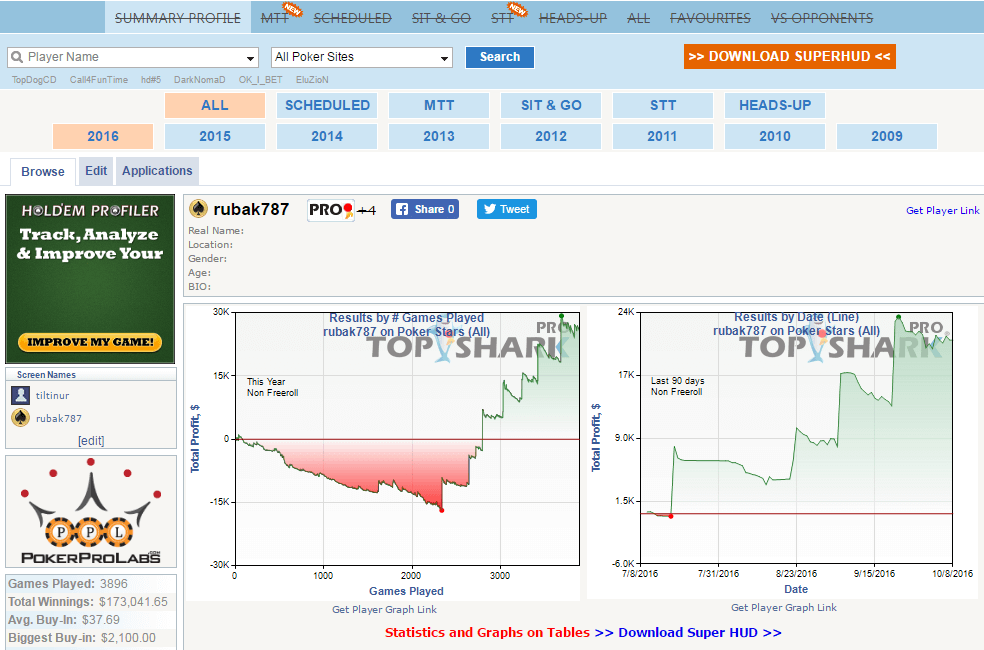Tweet the profile via Twitter button

[506, 209]
